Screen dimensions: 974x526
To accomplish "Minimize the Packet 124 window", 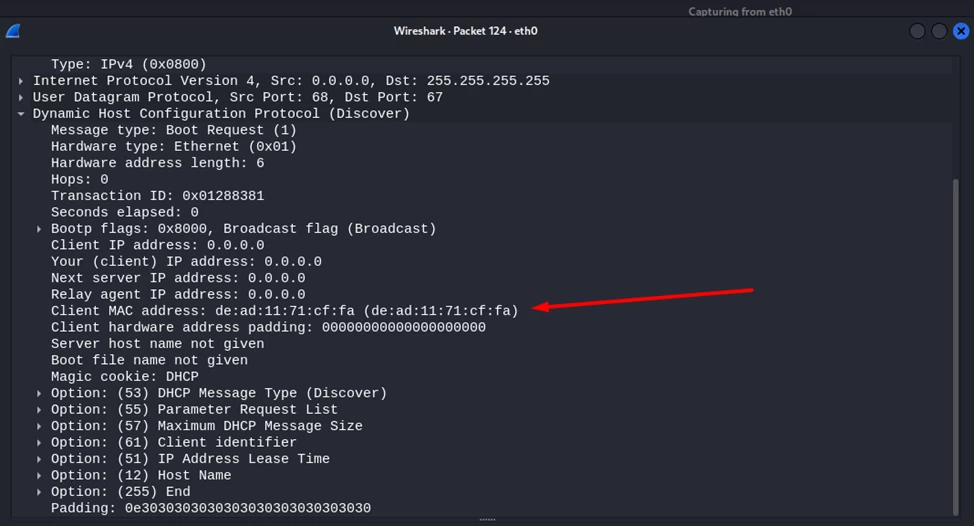I will click(x=917, y=31).
